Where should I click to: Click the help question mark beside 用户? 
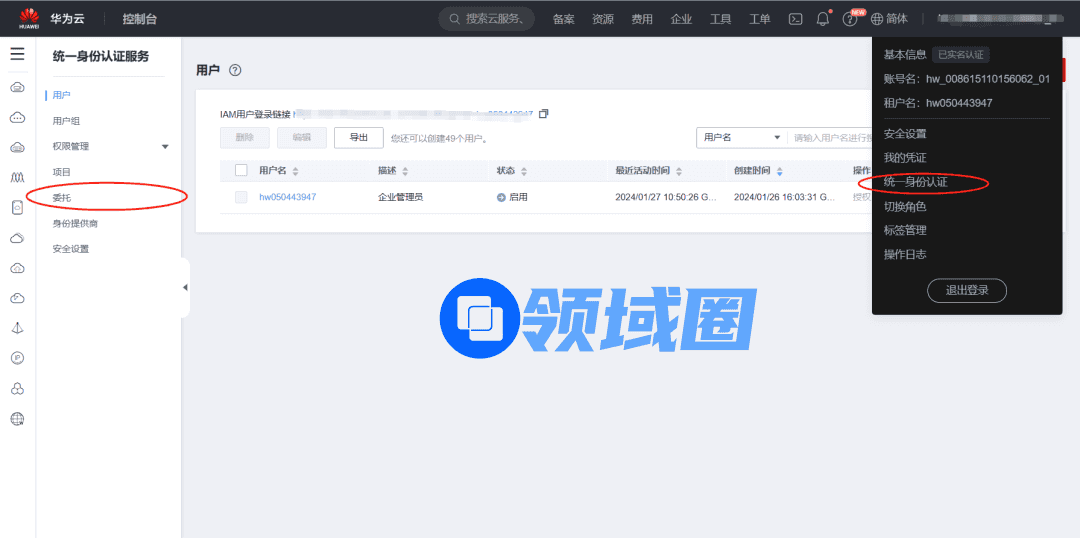click(235, 70)
